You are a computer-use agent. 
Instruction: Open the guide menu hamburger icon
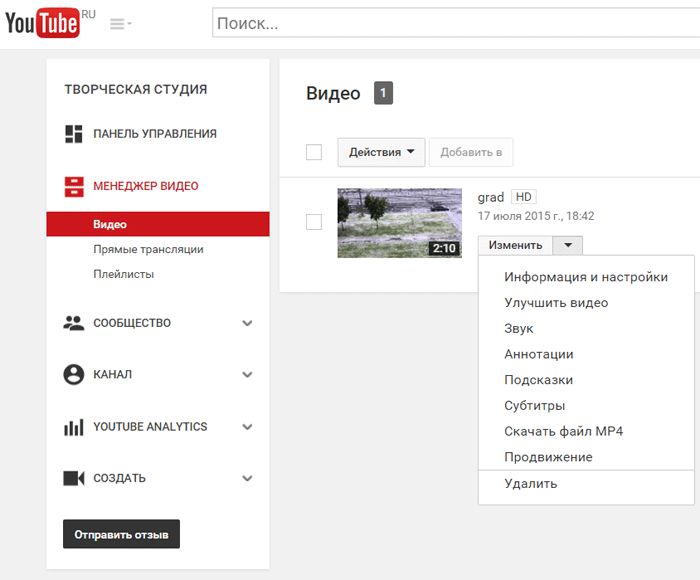click(120, 24)
